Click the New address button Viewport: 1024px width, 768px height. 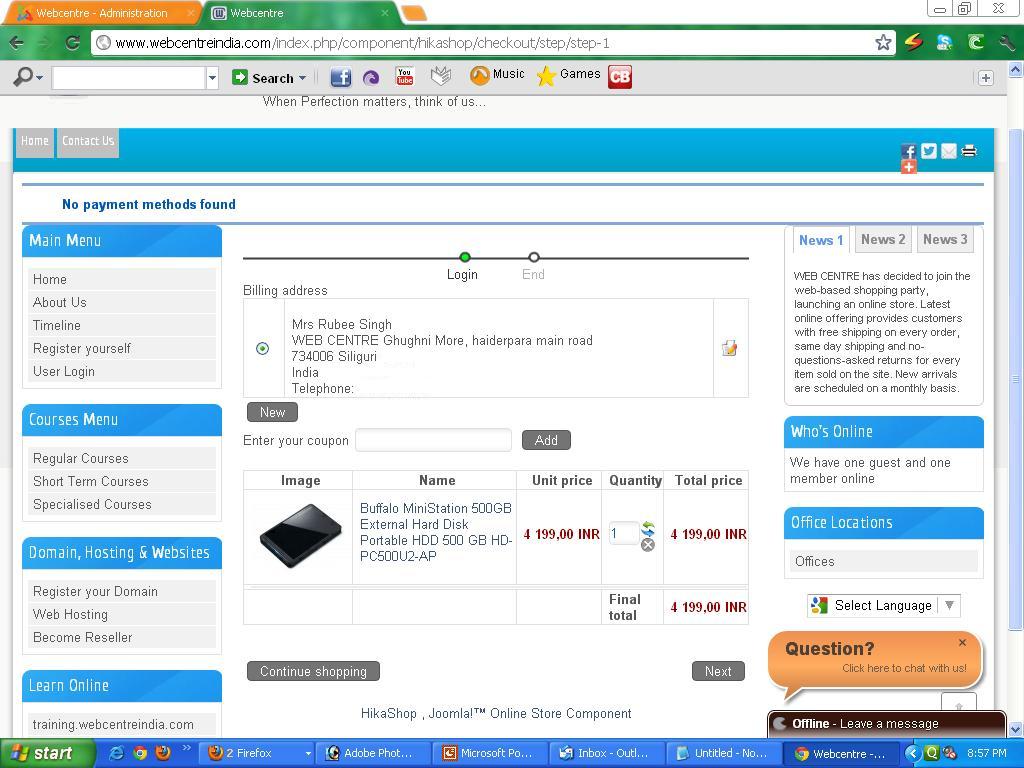(272, 412)
